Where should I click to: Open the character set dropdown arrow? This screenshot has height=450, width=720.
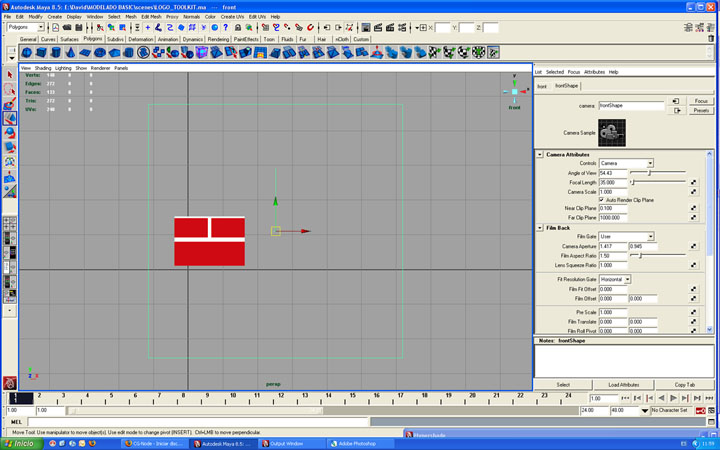pyautogui.click(x=645, y=411)
